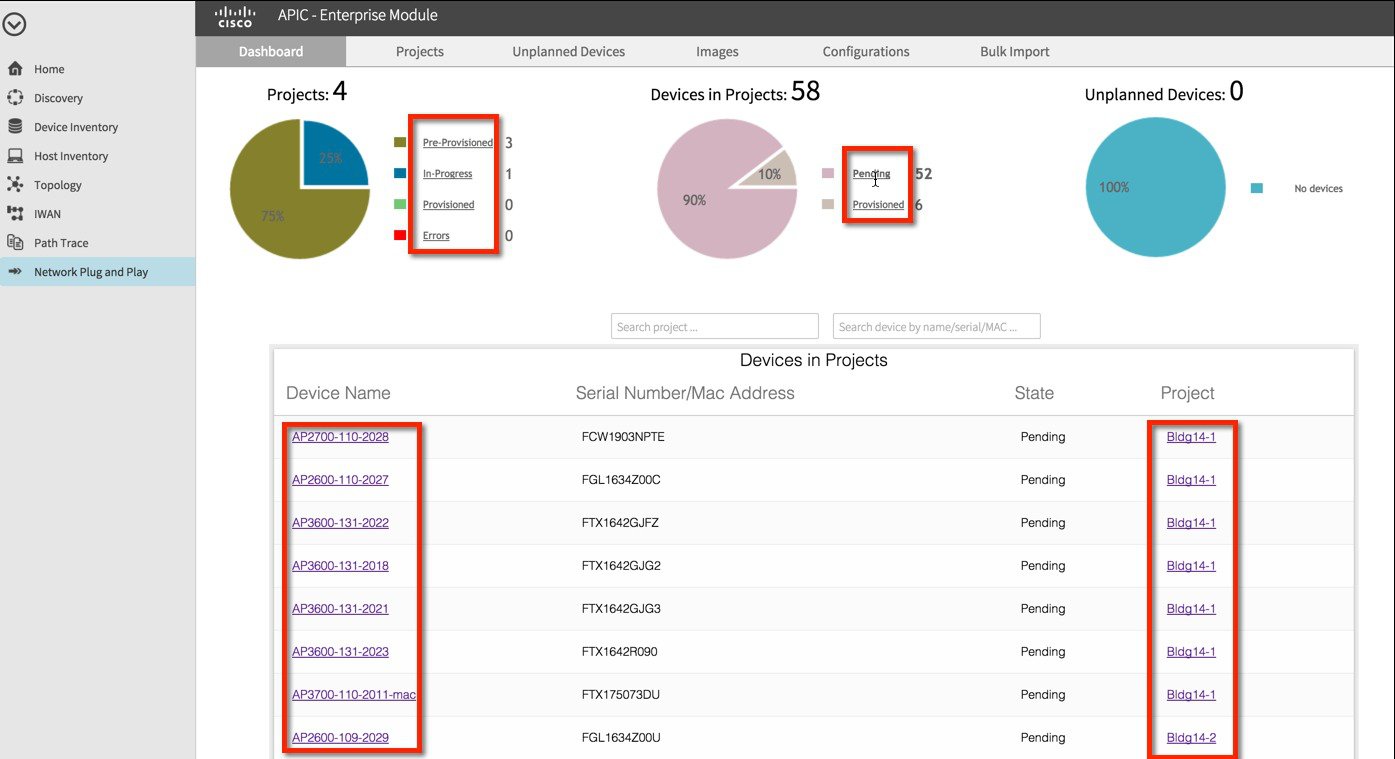
Task: Focus the Search device by name field
Action: pyautogui.click(x=937, y=326)
